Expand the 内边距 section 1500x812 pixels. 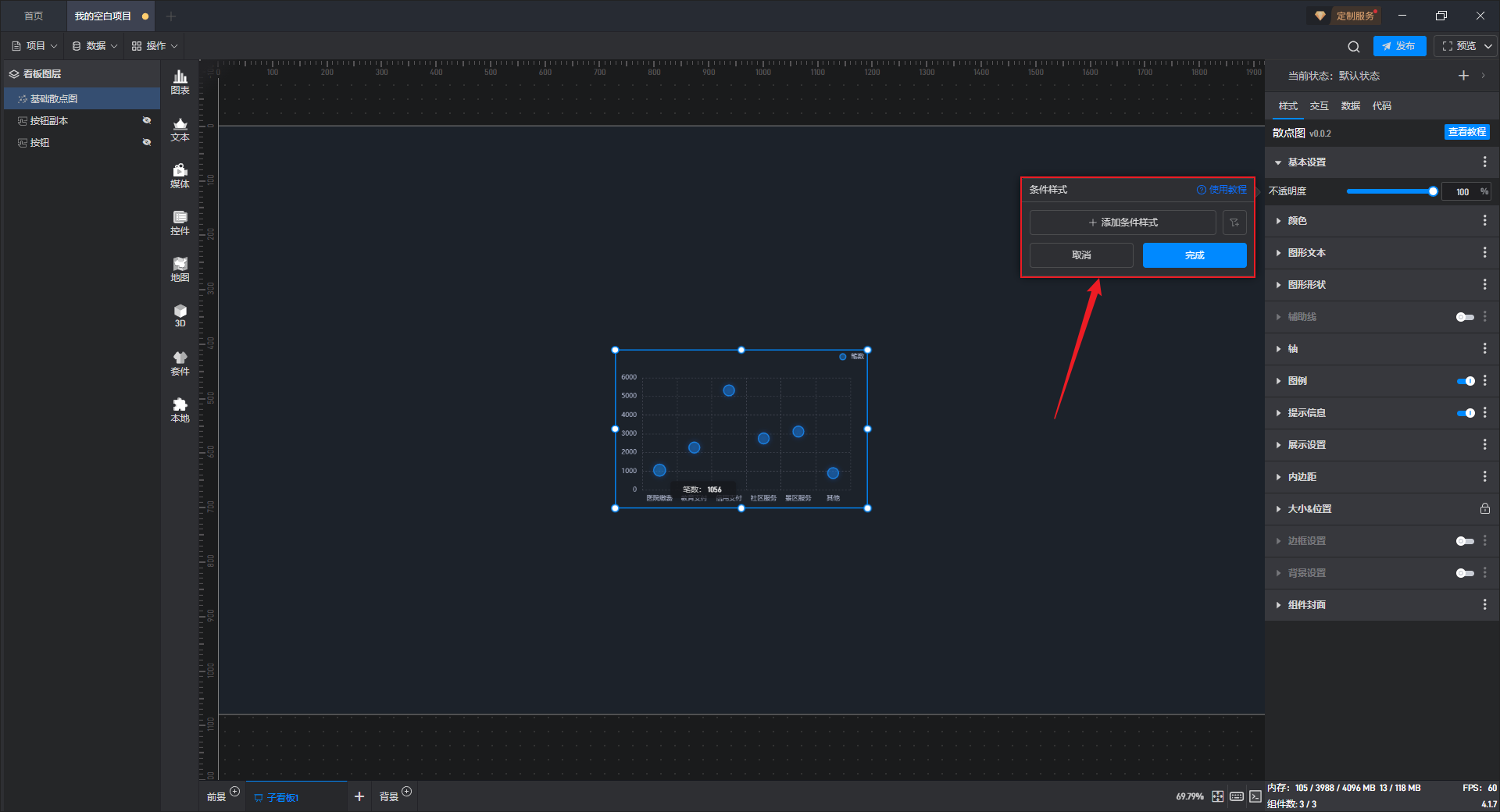point(1278,477)
